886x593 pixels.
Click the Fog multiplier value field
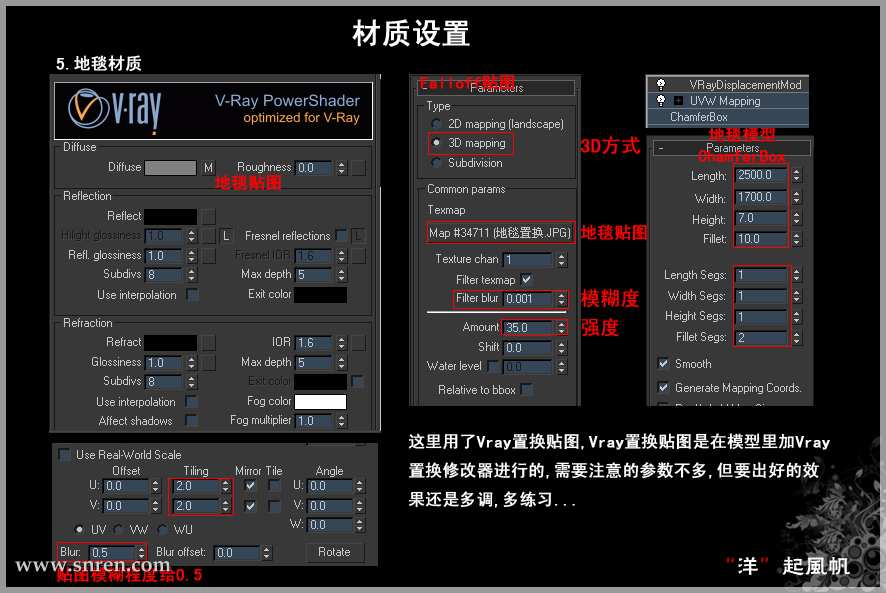pyautogui.click(x=315, y=421)
